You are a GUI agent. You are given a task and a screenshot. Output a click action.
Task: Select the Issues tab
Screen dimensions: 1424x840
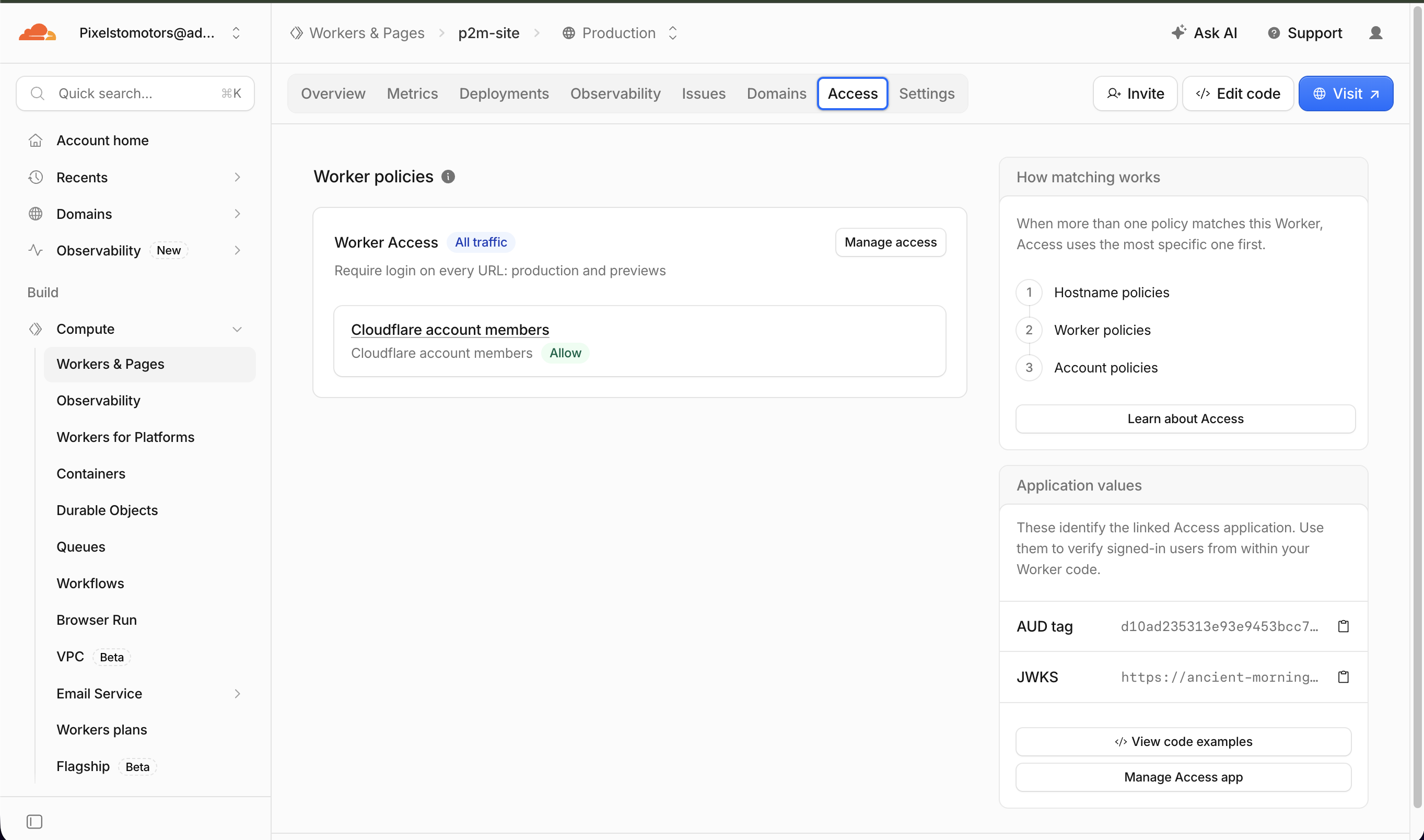pos(703,94)
